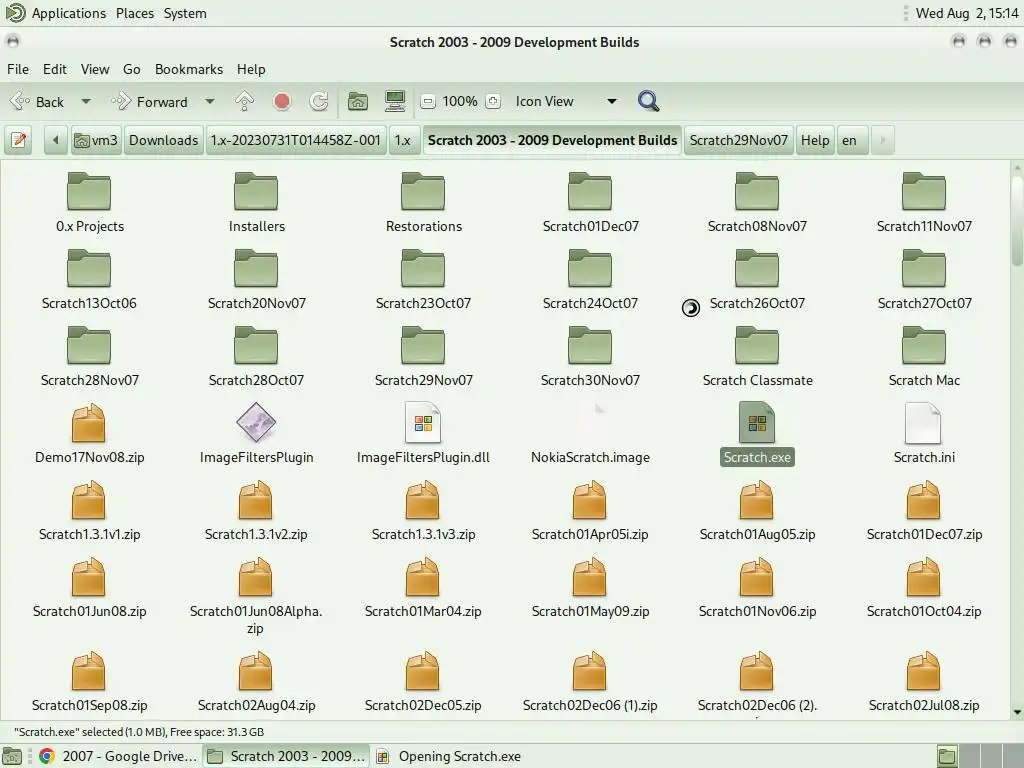Select the Installers folder

257,202
